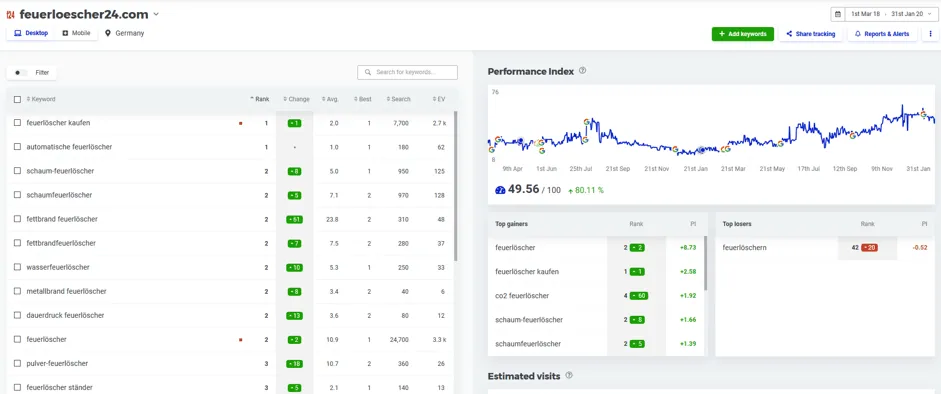Check the schaumfeuerlöscher row checkbox
The height and width of the screenshot is (394, 941).
click(17, 195)
